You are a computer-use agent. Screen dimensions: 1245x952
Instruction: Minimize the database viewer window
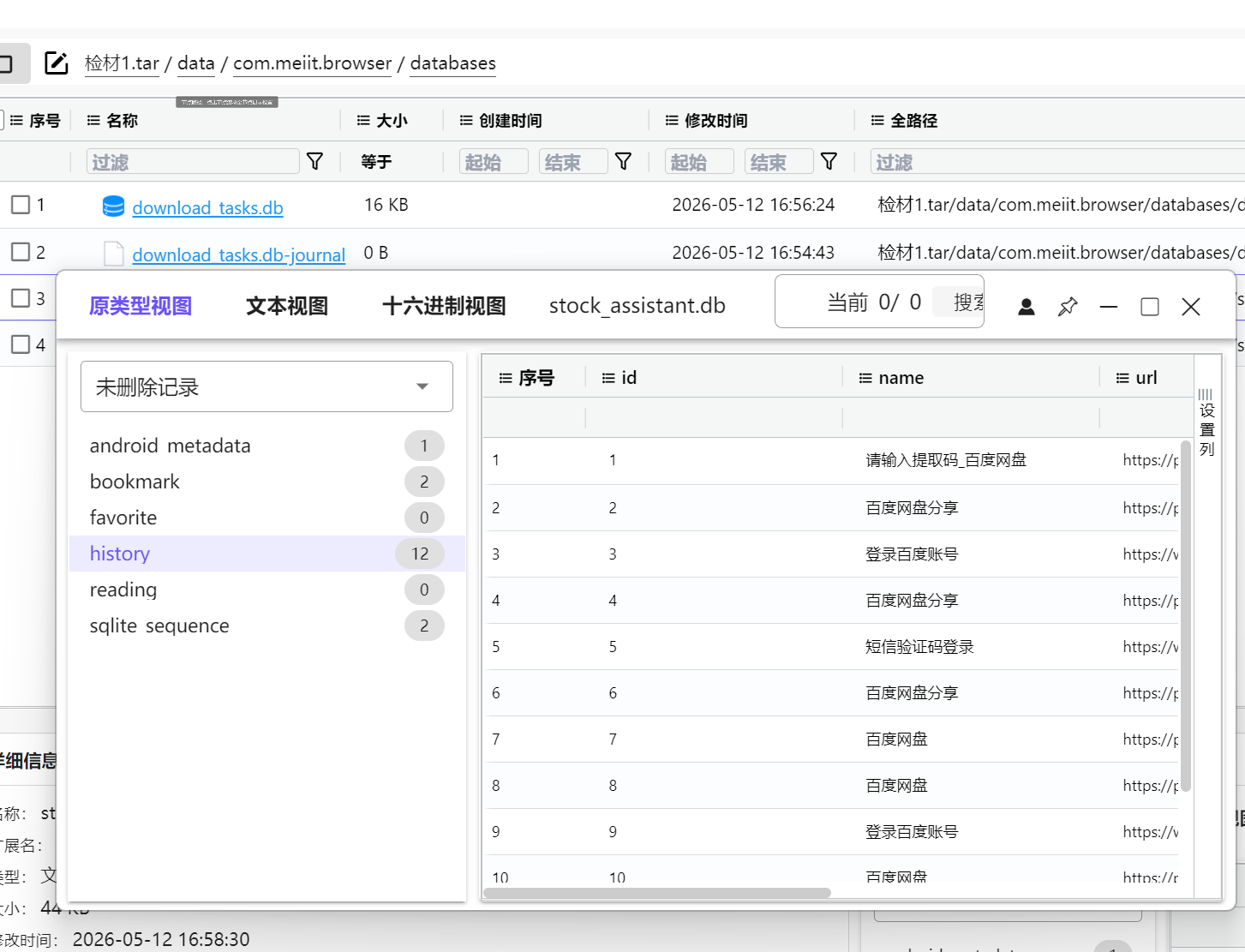(x=1109, y=307)
